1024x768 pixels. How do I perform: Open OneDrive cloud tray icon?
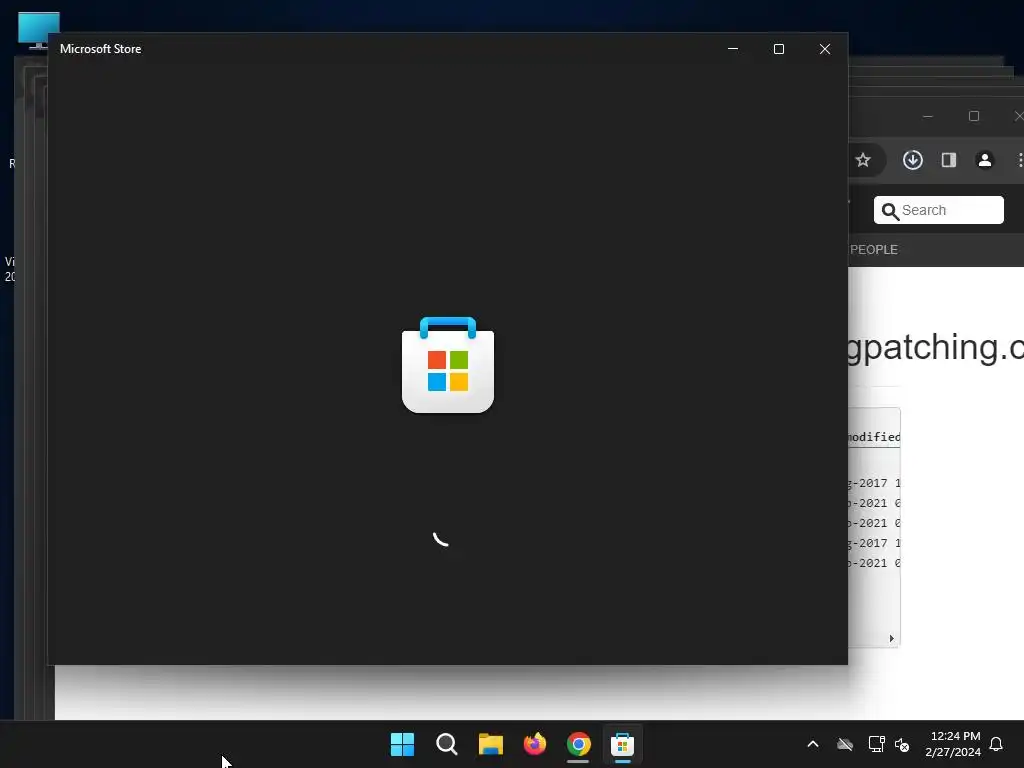[845, 744]
